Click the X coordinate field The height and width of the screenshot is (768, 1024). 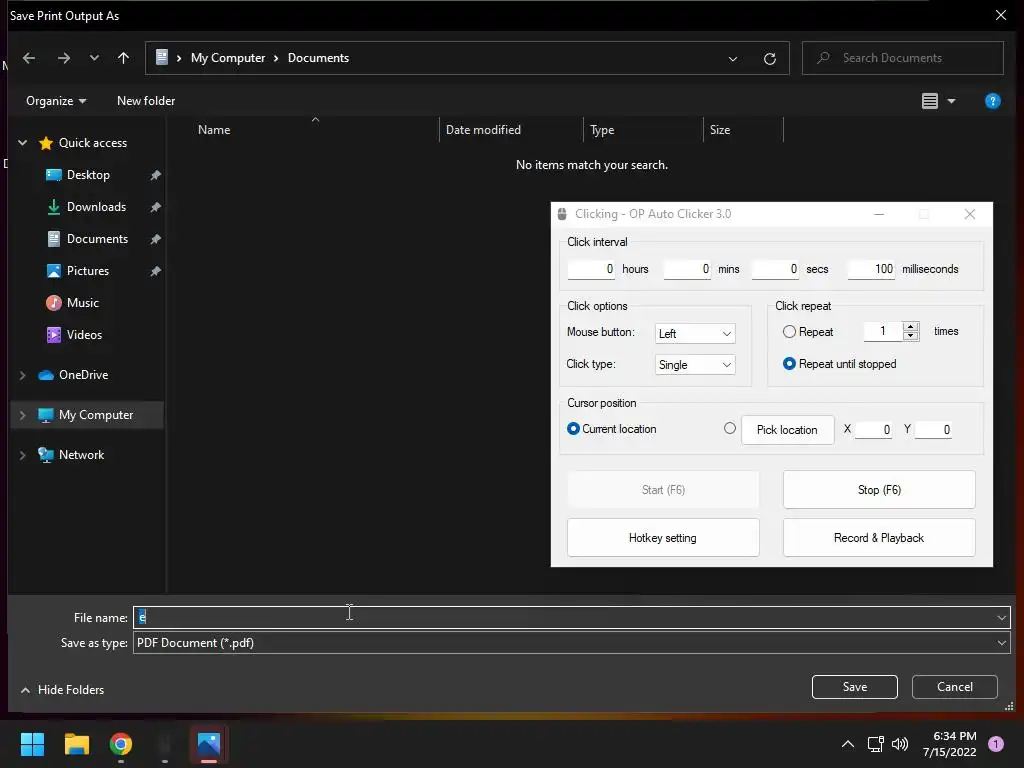pyautogui.click(x=873, y=430)
